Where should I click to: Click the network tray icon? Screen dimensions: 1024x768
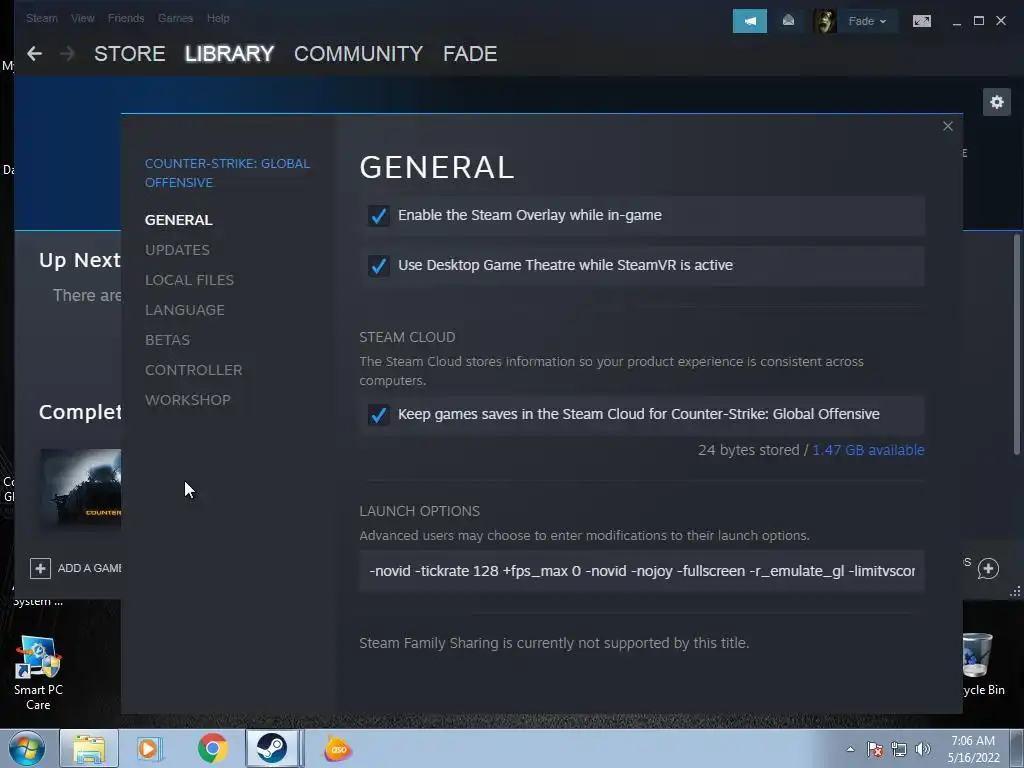click(x=899, y=749)
